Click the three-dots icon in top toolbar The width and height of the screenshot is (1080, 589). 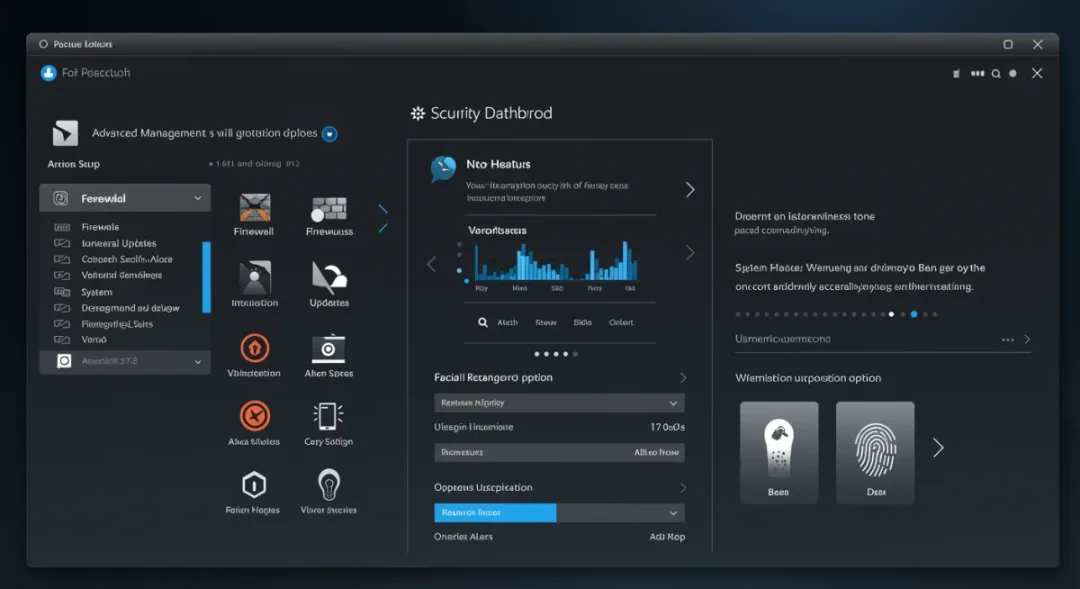point(977,73)
